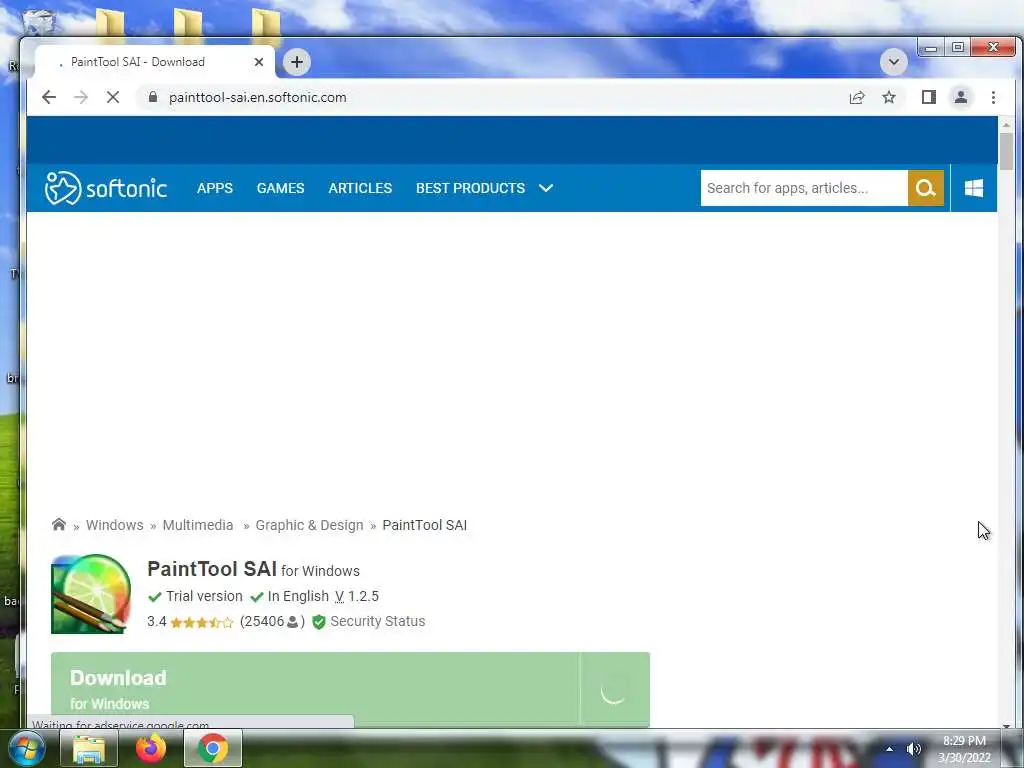The image size is (1024, 768).
Task: Open the ARTICLES menu
Action: coord(360,188)
